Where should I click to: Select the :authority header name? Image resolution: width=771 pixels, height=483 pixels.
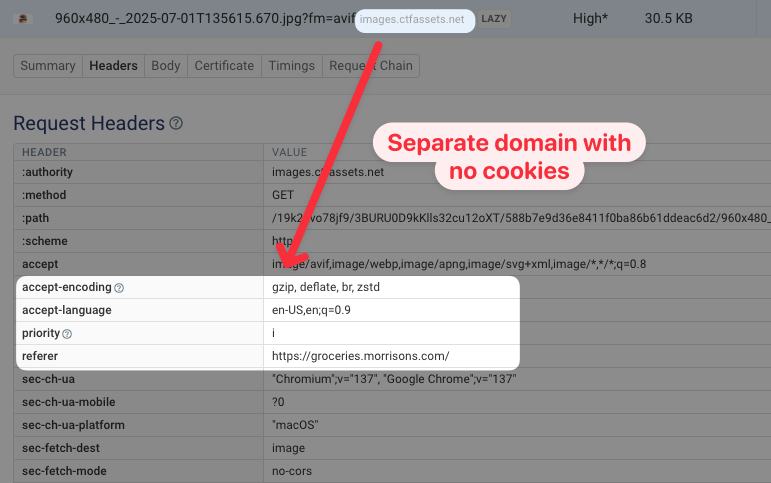click(x=47, y=172)
